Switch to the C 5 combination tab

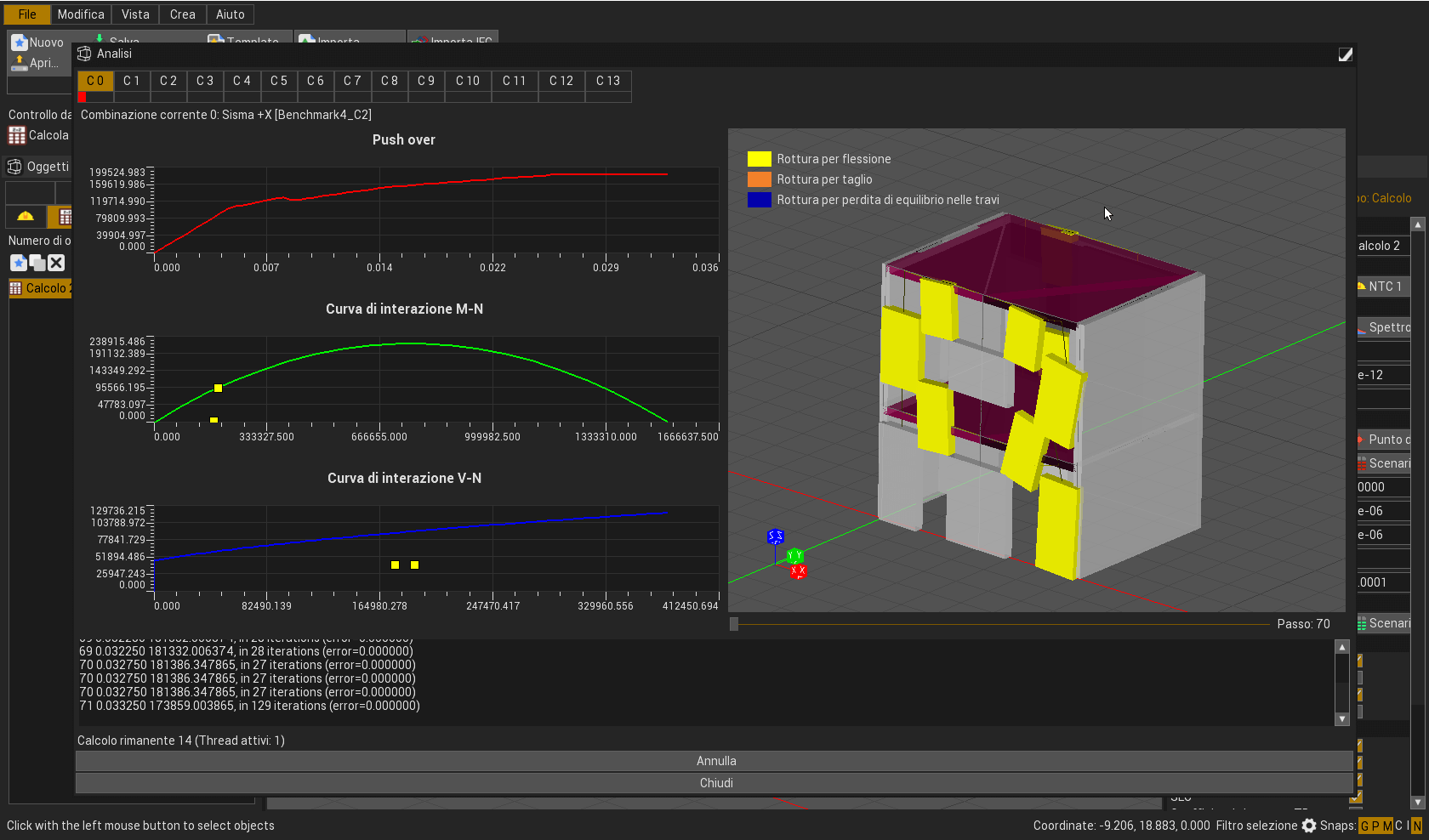(279, 81)
